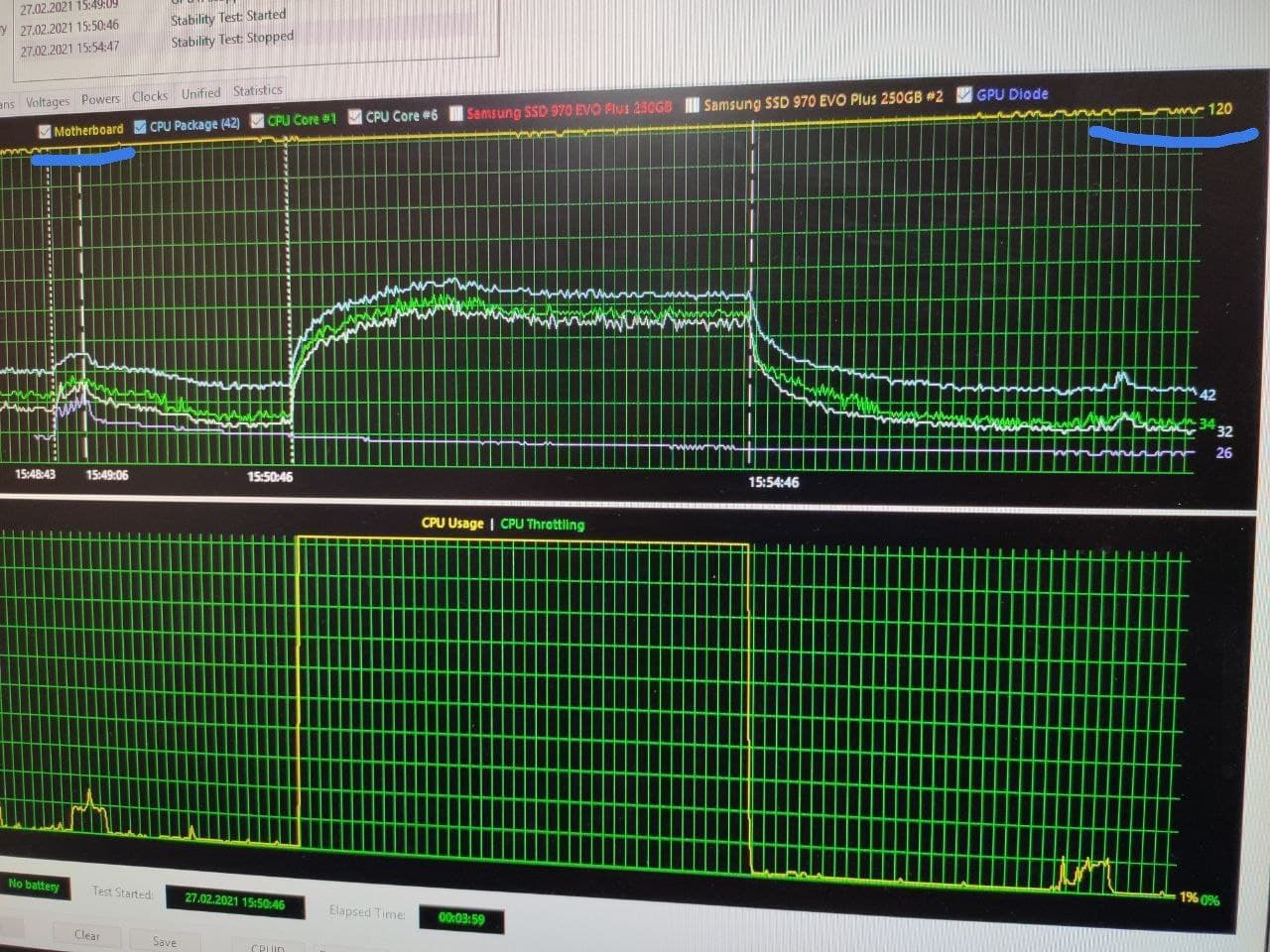
Task: Click the 15:48:43 time label on graph
Action: tap(36, 475)
